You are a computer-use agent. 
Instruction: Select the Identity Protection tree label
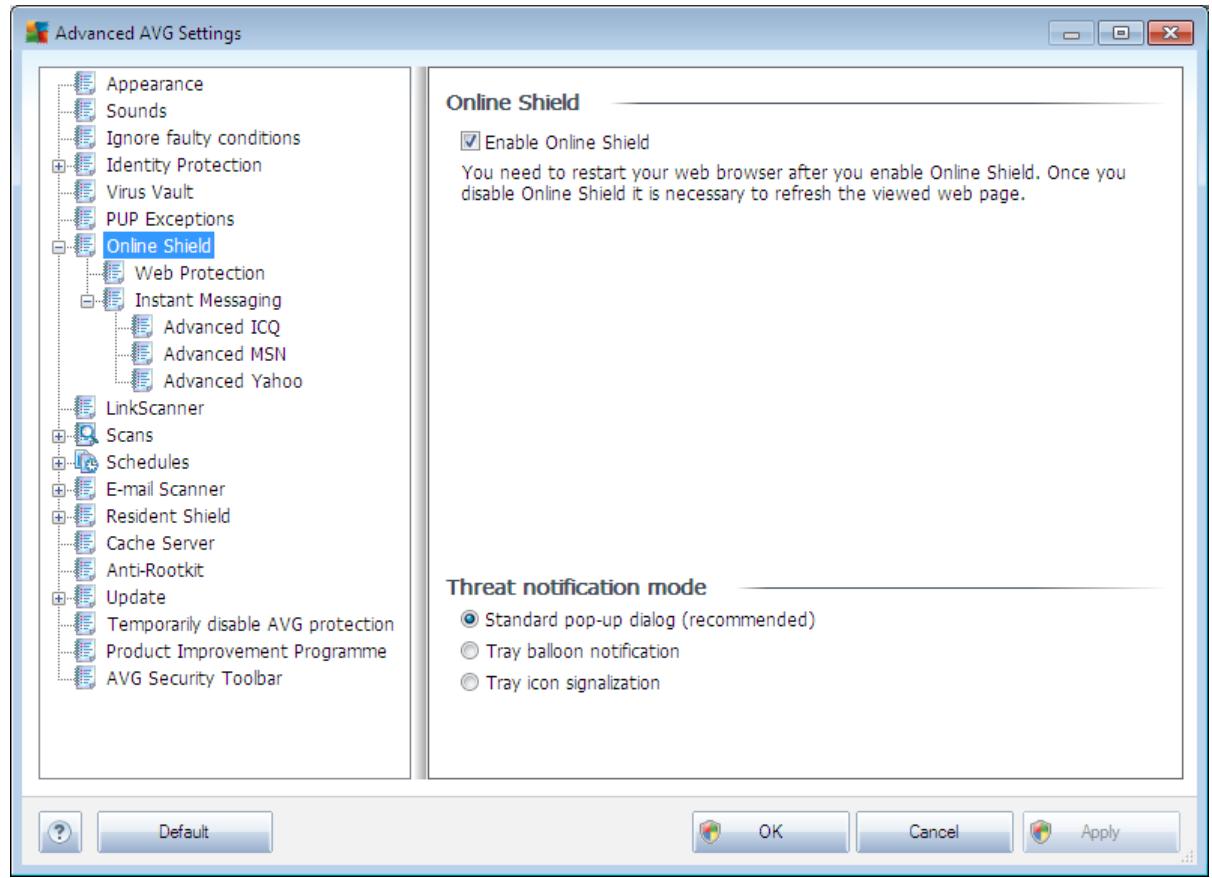coord(184,165)
